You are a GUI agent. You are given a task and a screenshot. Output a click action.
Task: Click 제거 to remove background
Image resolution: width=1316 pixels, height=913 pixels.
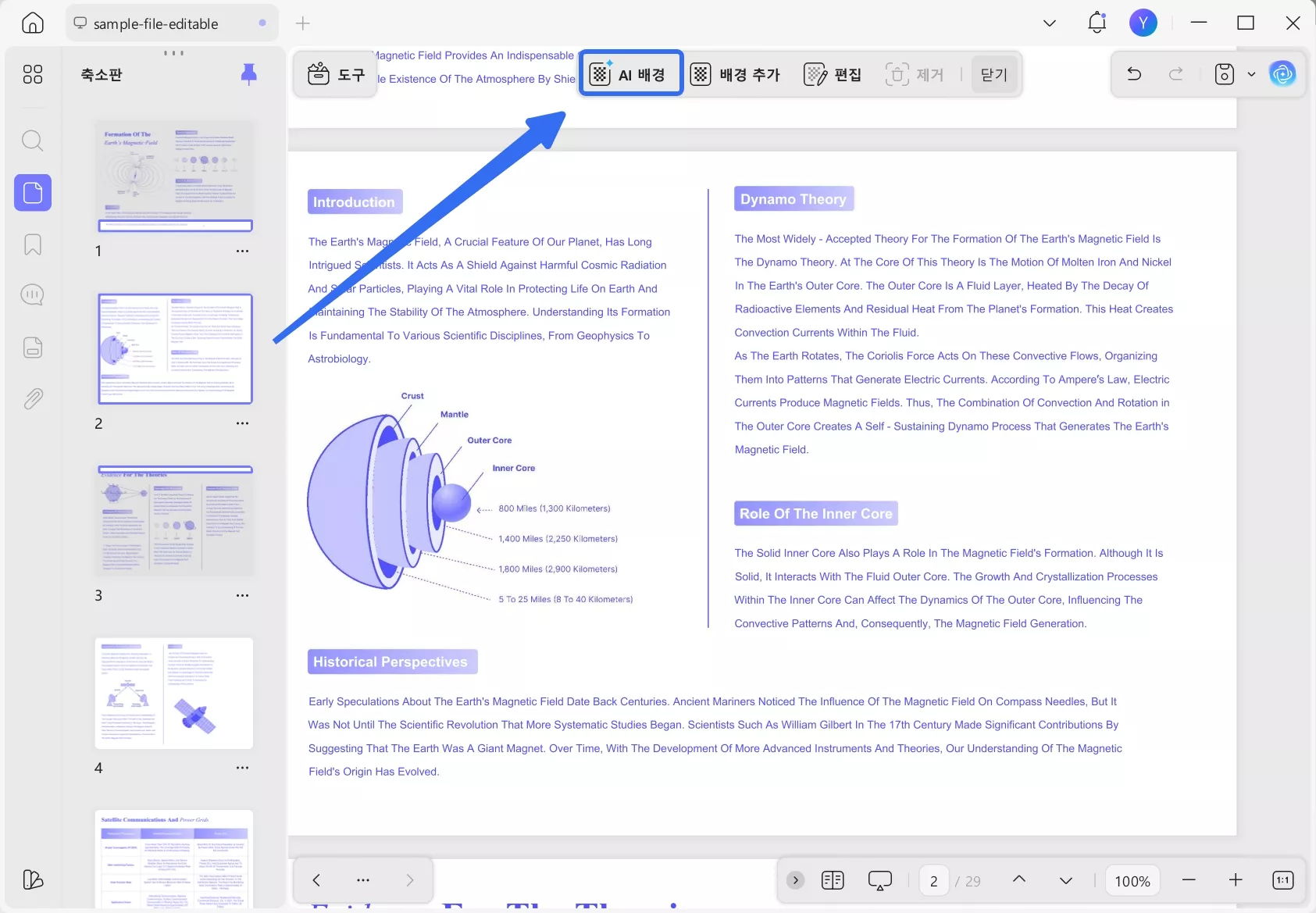pyautogui.click(x=915, y=74)
